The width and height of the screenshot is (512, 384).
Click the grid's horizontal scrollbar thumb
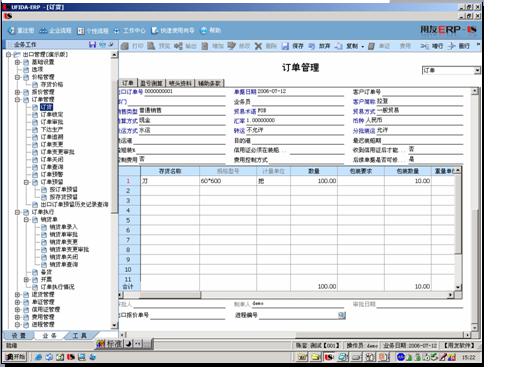(x=170, y=295)
